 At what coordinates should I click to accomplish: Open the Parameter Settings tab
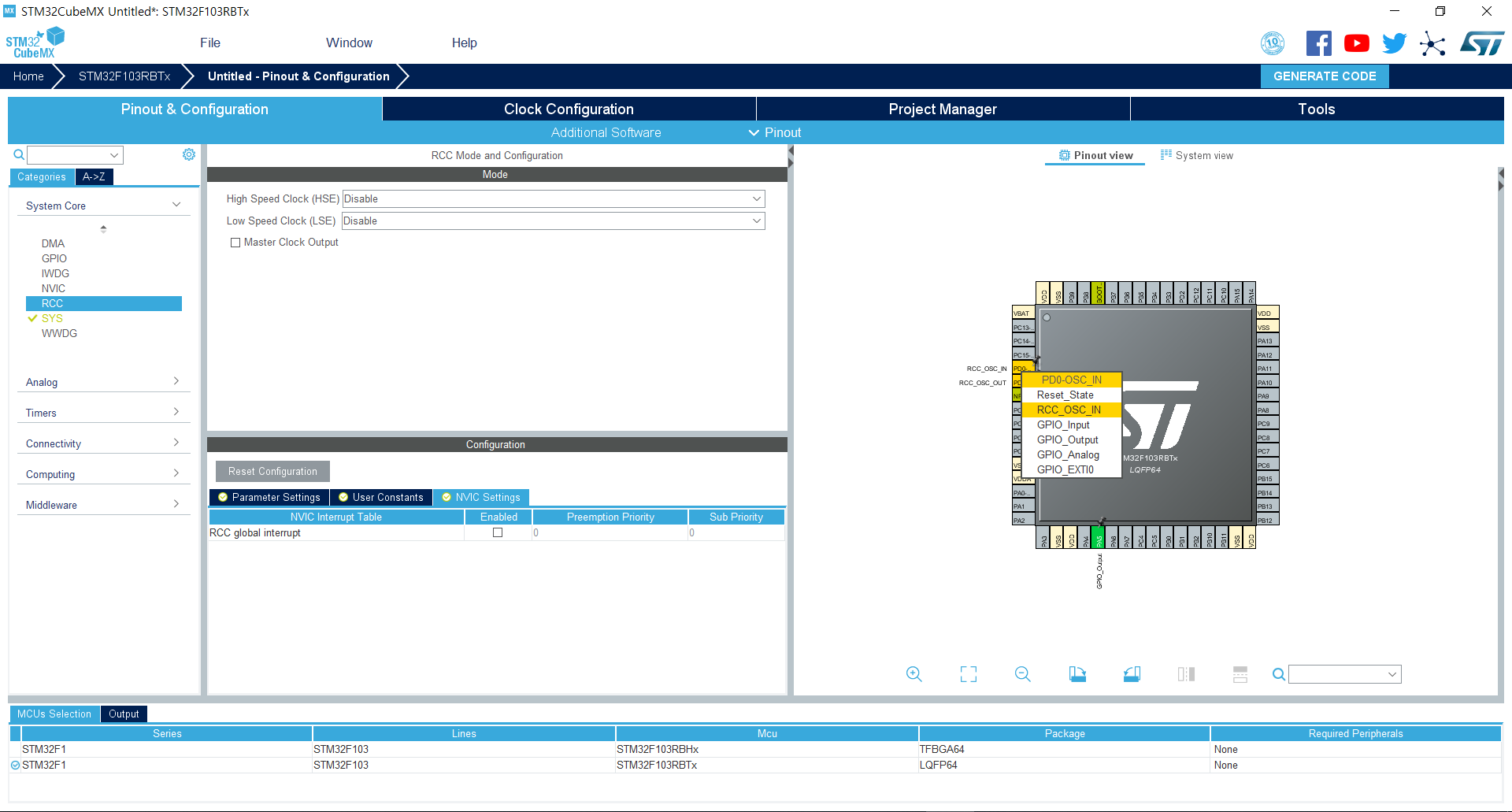[269, 497]
